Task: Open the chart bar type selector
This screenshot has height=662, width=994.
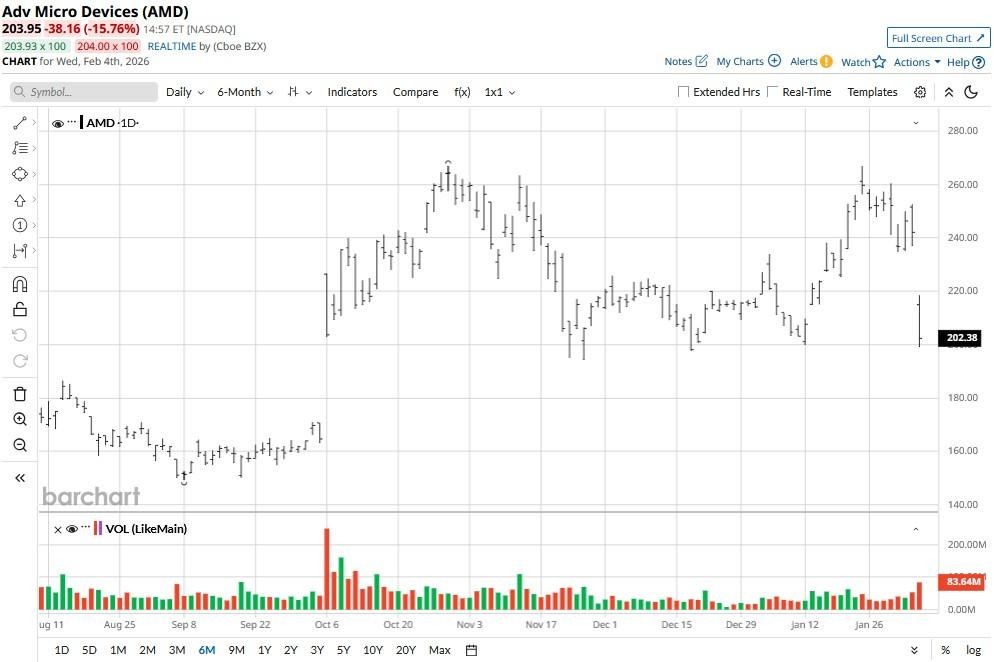Action: (299, 92)
